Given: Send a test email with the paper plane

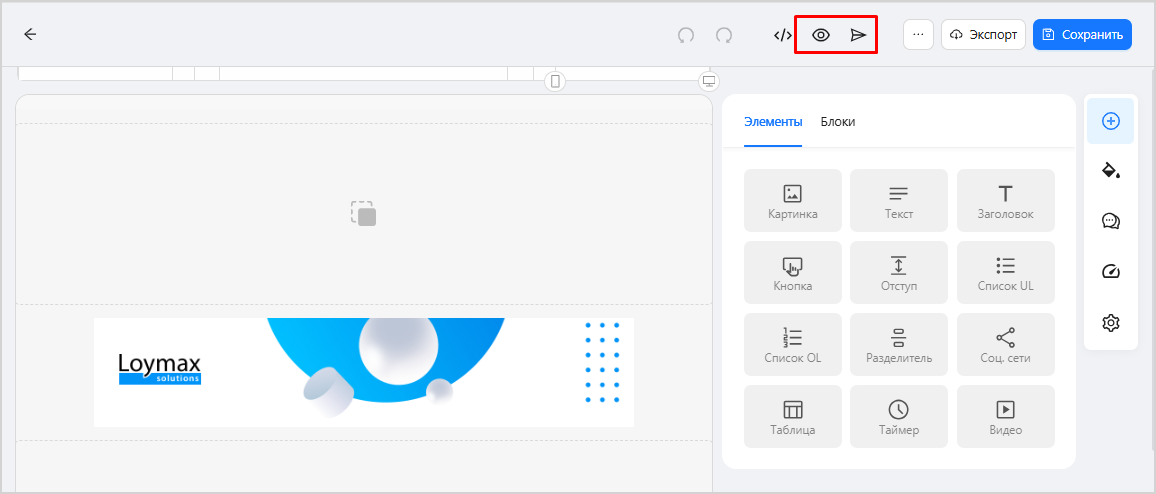Looking at the screenshot, I should [x=857, y=35].
